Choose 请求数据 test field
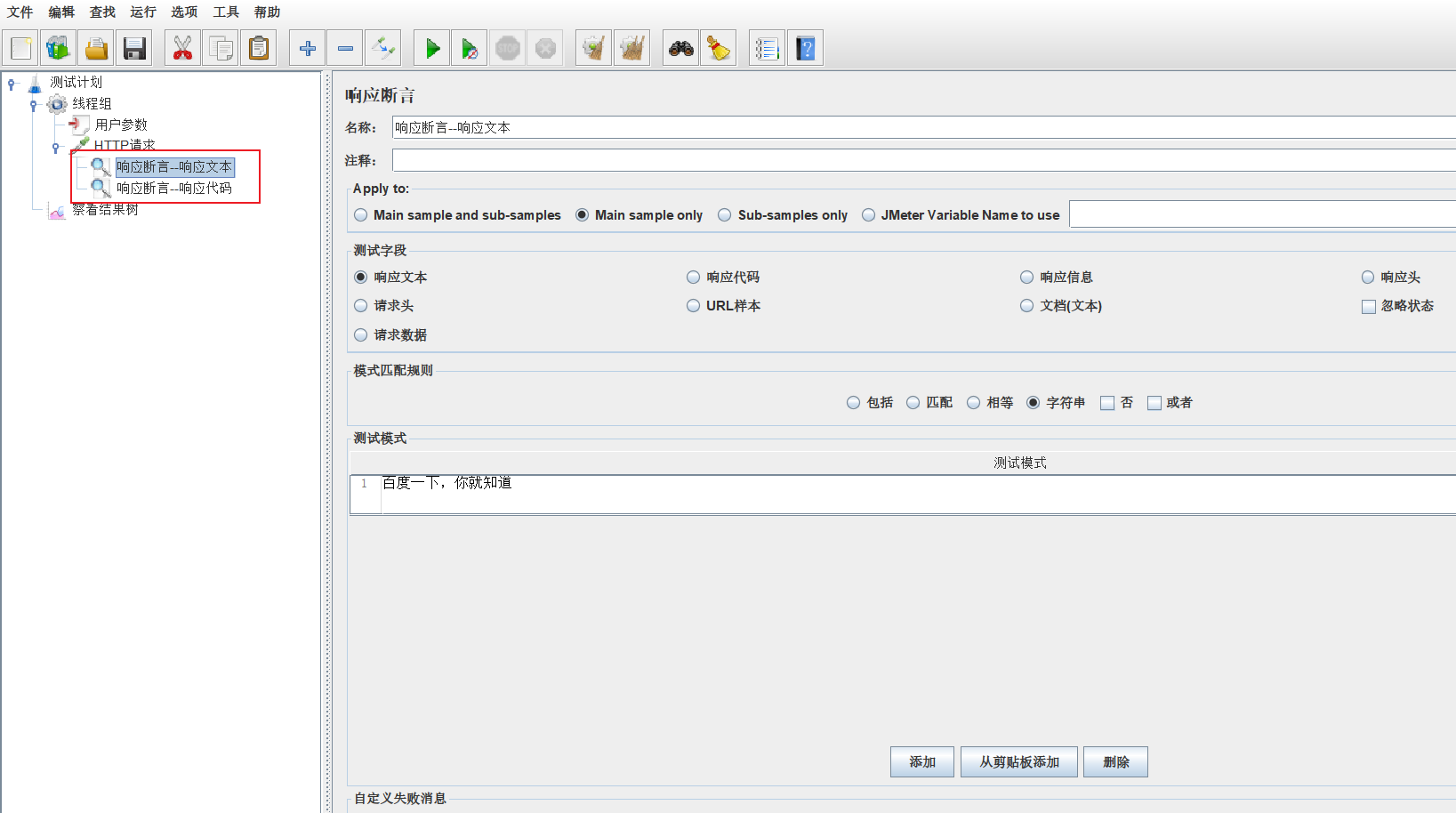The width and height of the screenshot is (1456, 813). point(390,335)
